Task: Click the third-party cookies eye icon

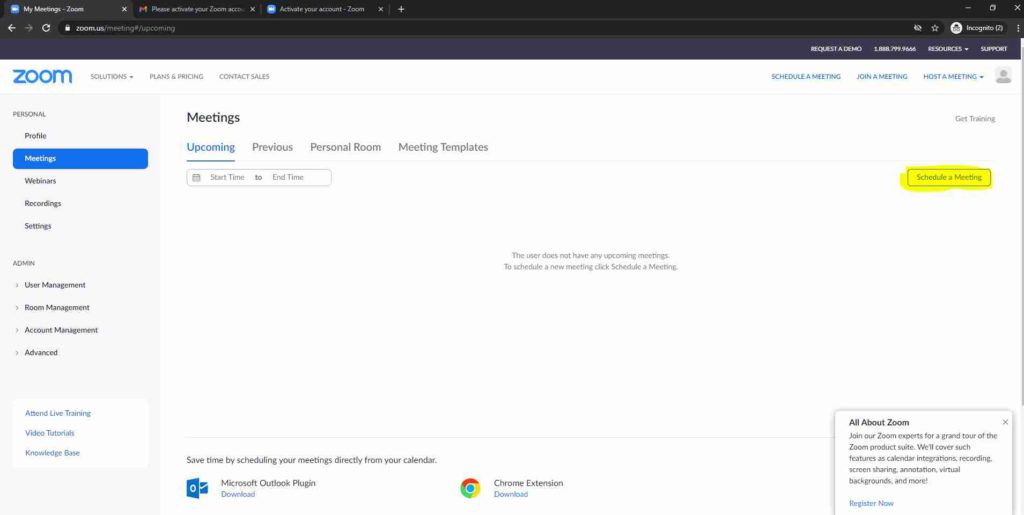Action: [918, 28]
